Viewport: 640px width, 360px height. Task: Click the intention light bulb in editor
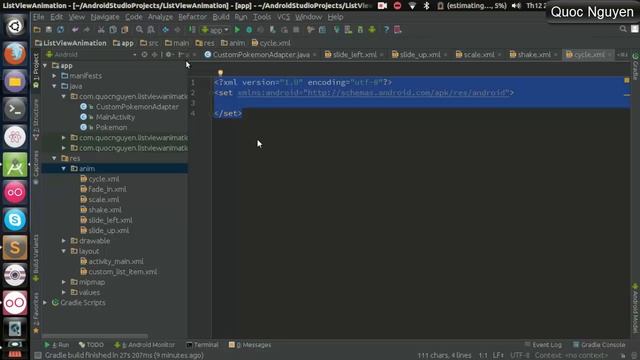tap(220, 73)
